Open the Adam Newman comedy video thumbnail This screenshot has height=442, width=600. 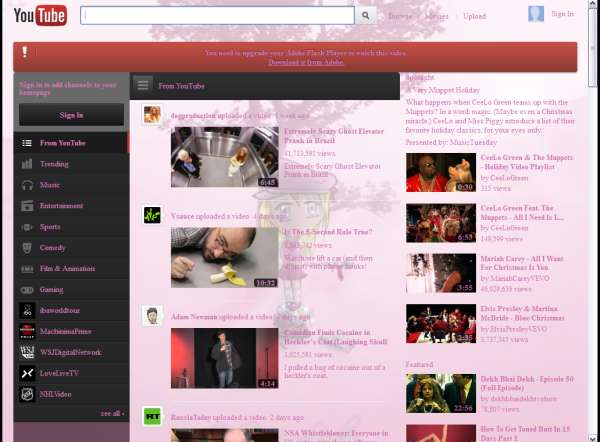(x=225, y=358)
